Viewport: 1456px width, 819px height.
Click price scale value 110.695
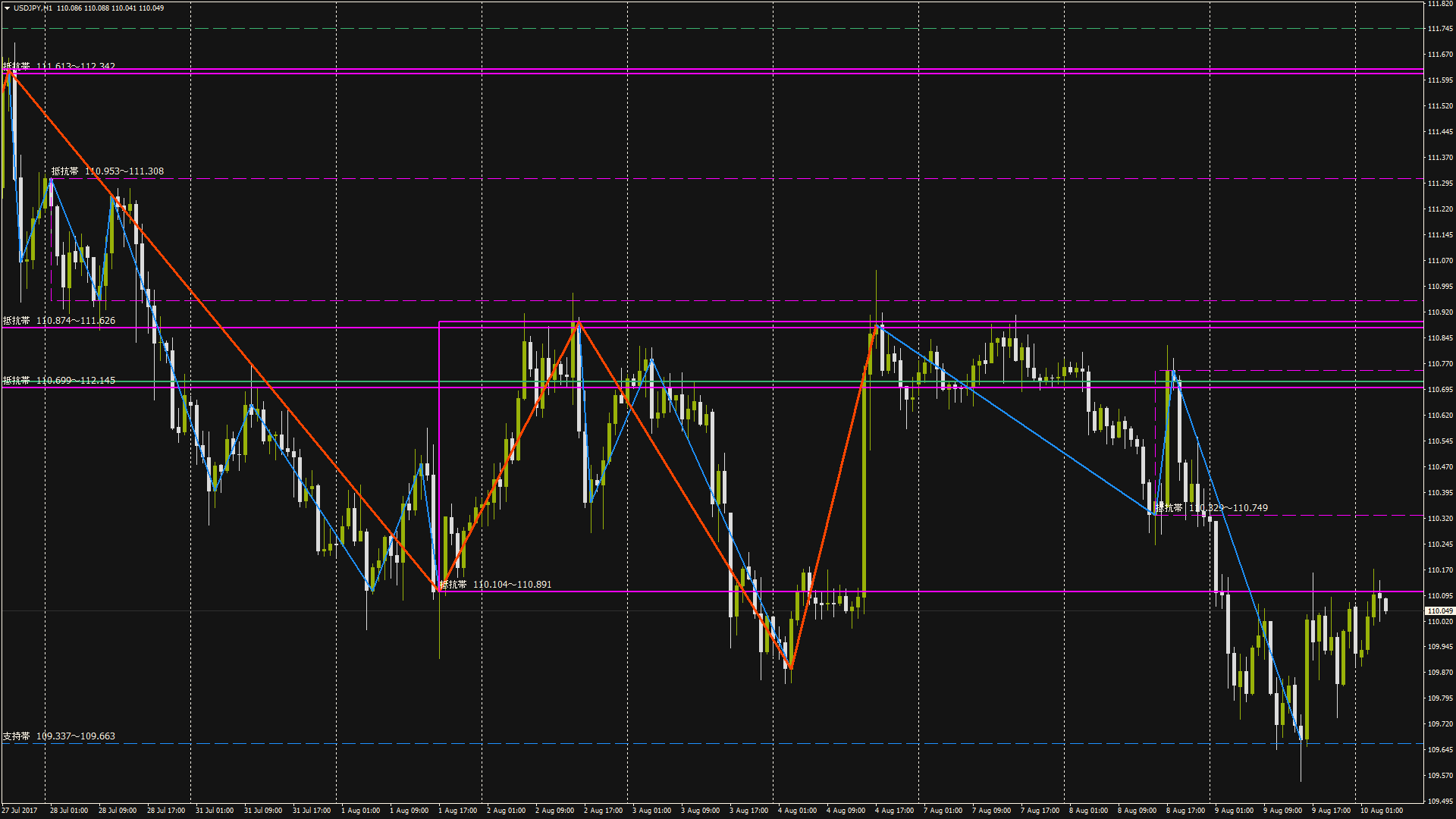(x=1440, y=390)
